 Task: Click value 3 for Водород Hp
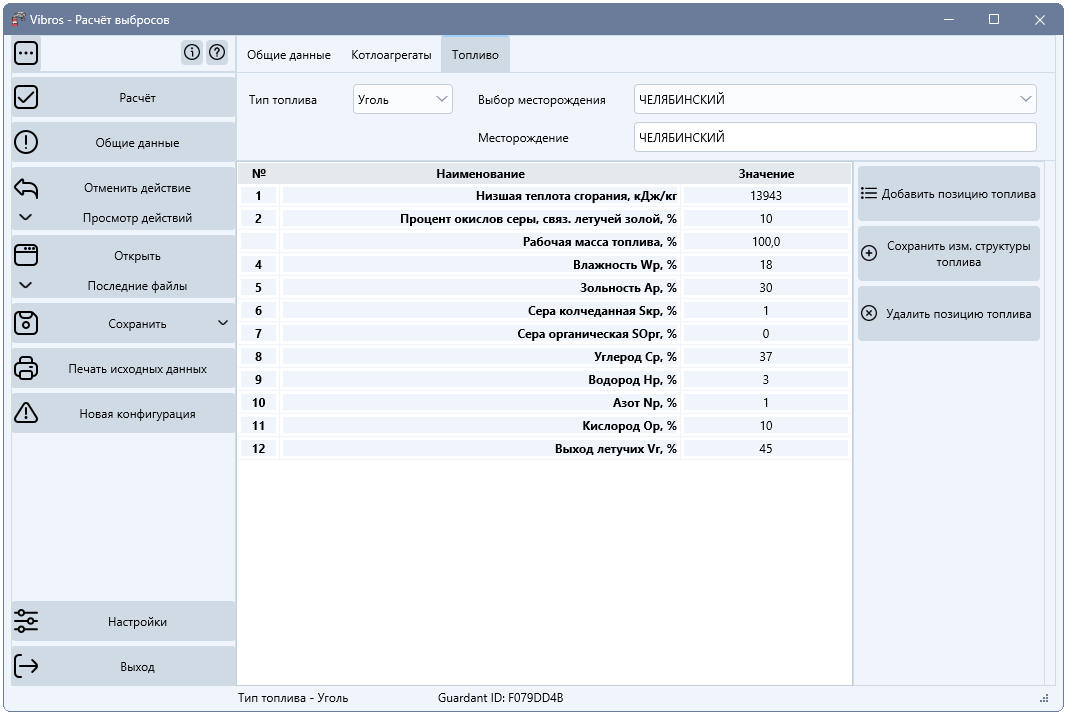coord(766,379)
